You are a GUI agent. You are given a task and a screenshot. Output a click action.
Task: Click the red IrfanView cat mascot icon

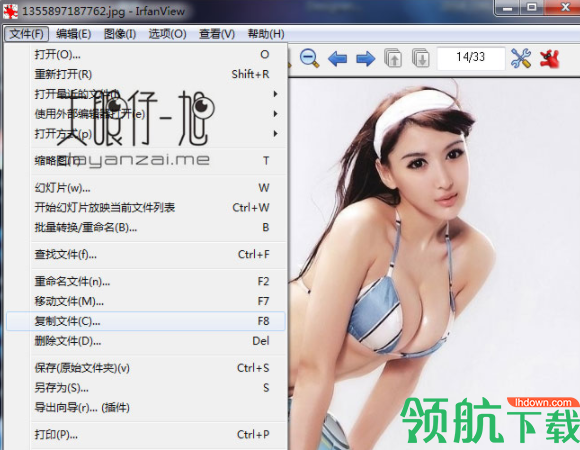point(549,59)
